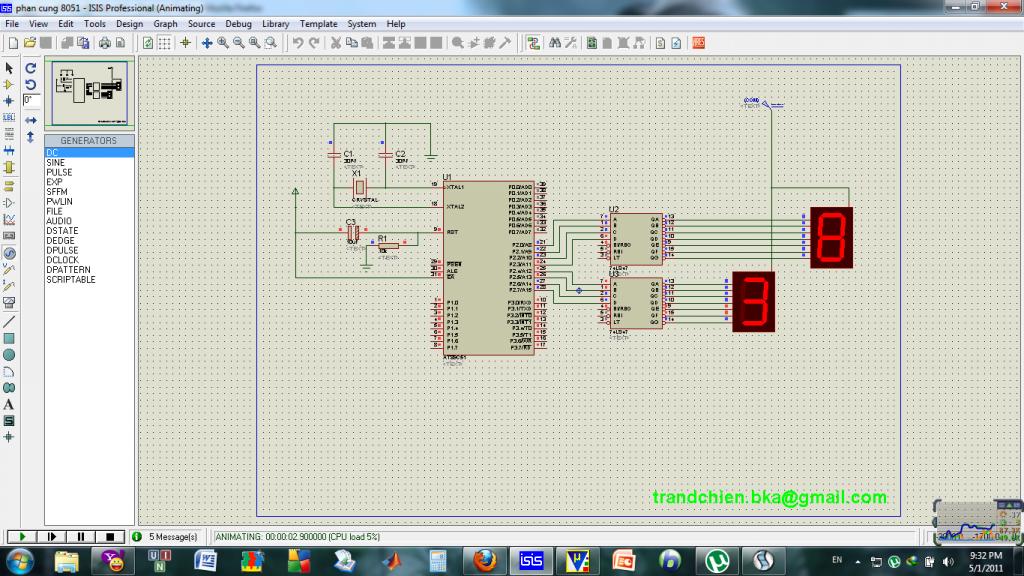Viewport: 1024px width, 576px height.
Task: Open the design file icon in toolbar
Action: pos(30,43)
